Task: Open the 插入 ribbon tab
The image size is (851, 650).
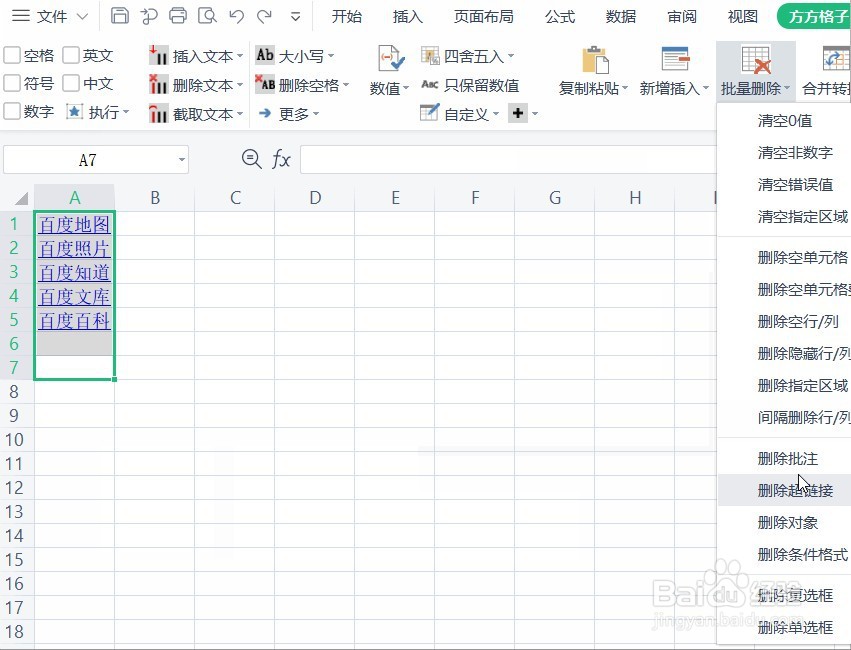Action: pyautogui.click(x=408, y=16)
